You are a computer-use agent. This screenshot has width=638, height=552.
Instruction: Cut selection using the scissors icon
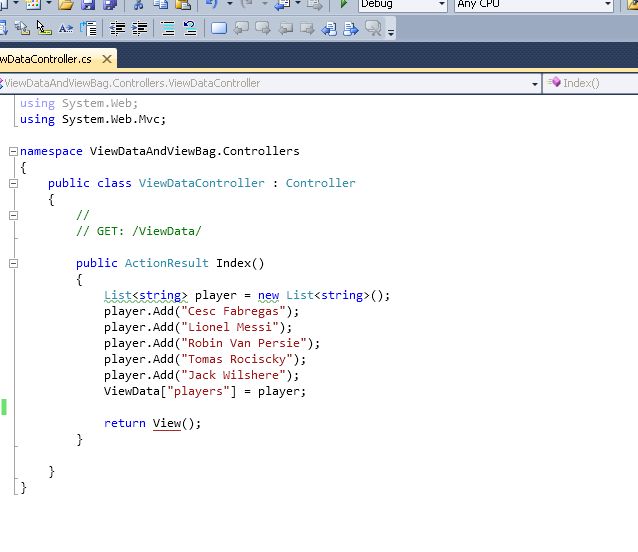(x=139, y=4)
